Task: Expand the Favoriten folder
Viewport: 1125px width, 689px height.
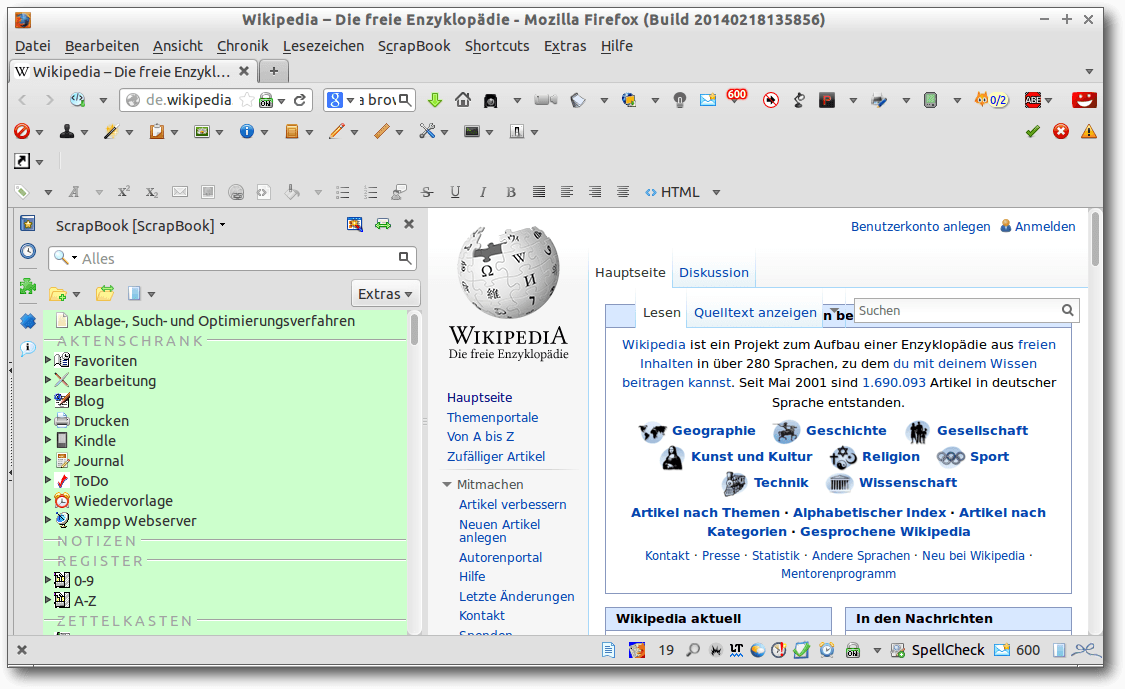Action: click(48, 360)
